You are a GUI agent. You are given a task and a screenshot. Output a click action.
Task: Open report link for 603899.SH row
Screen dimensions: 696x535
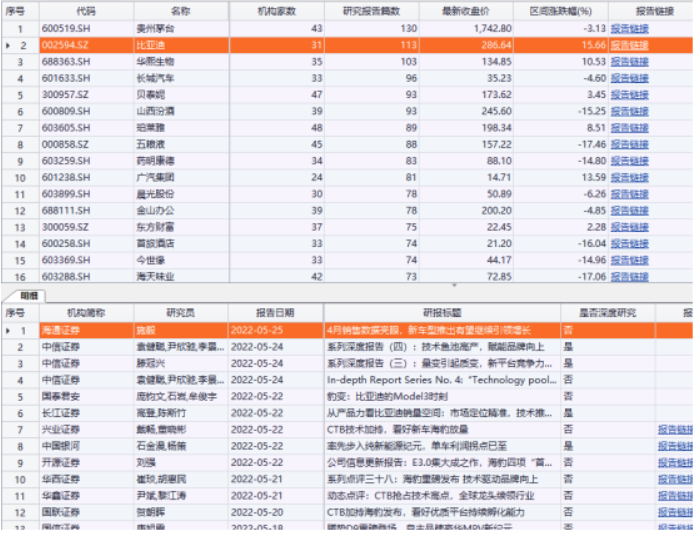(629, 194)
